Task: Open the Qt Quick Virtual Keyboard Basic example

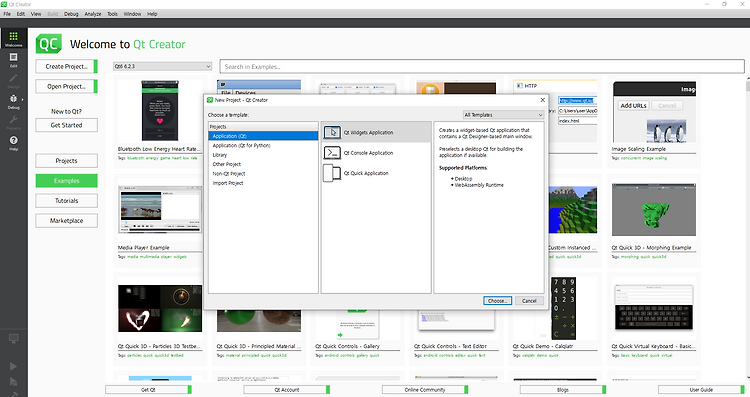Action: point(654,308)
